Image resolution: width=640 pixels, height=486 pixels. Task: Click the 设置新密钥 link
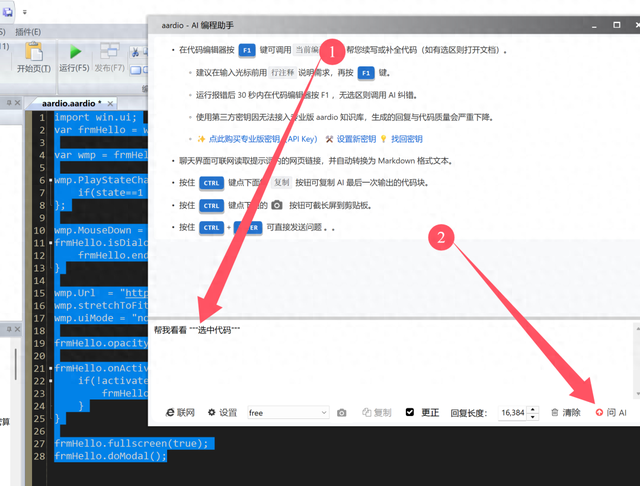[x=356, y=139]
